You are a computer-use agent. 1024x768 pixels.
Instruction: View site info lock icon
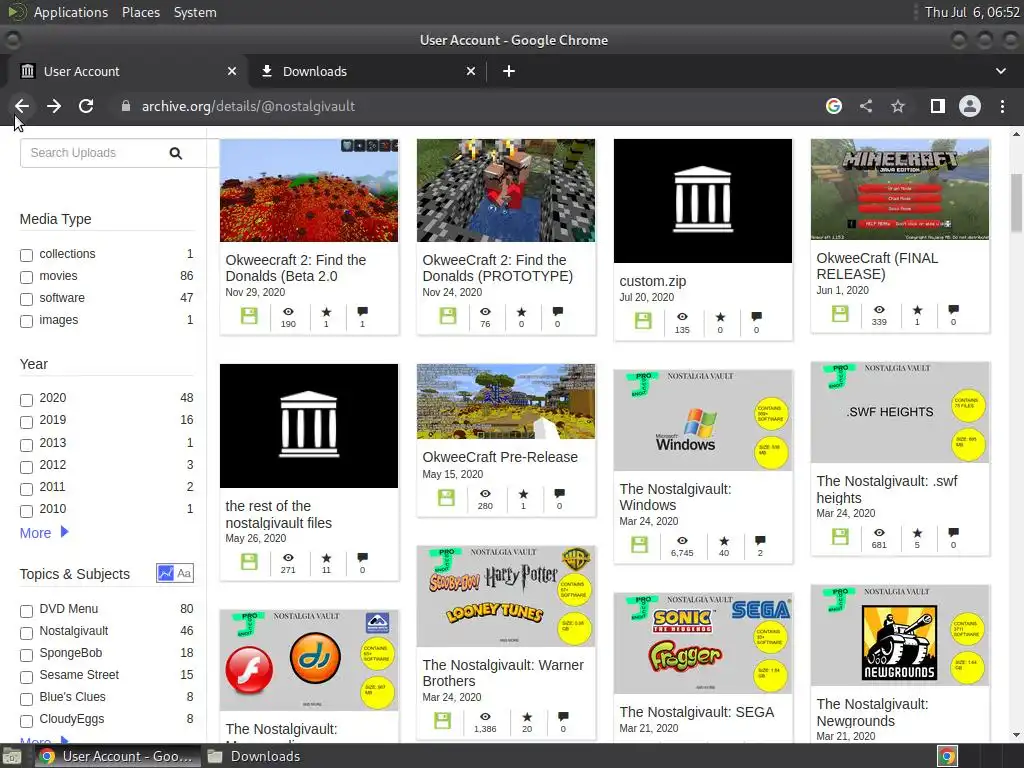click(126, 106)
